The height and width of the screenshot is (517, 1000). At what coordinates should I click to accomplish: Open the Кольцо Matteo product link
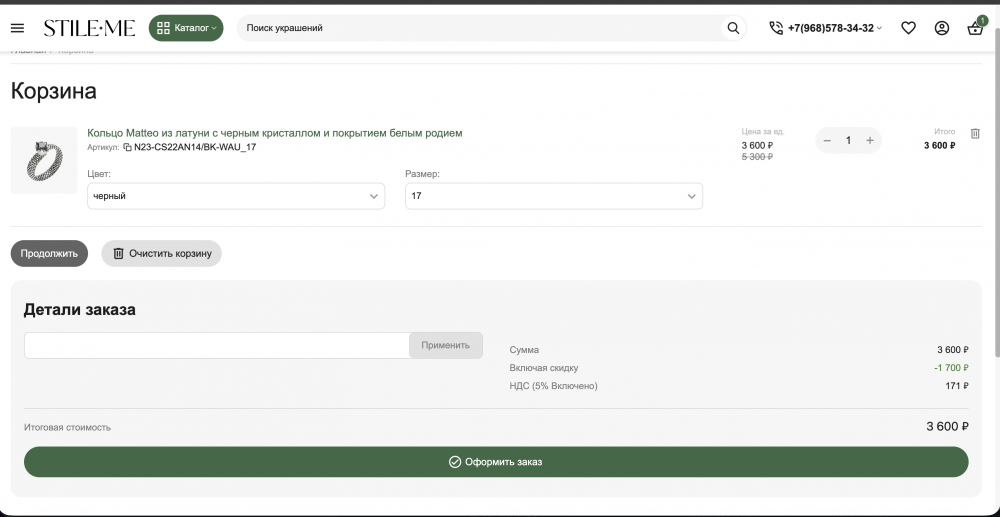point(275,133)
